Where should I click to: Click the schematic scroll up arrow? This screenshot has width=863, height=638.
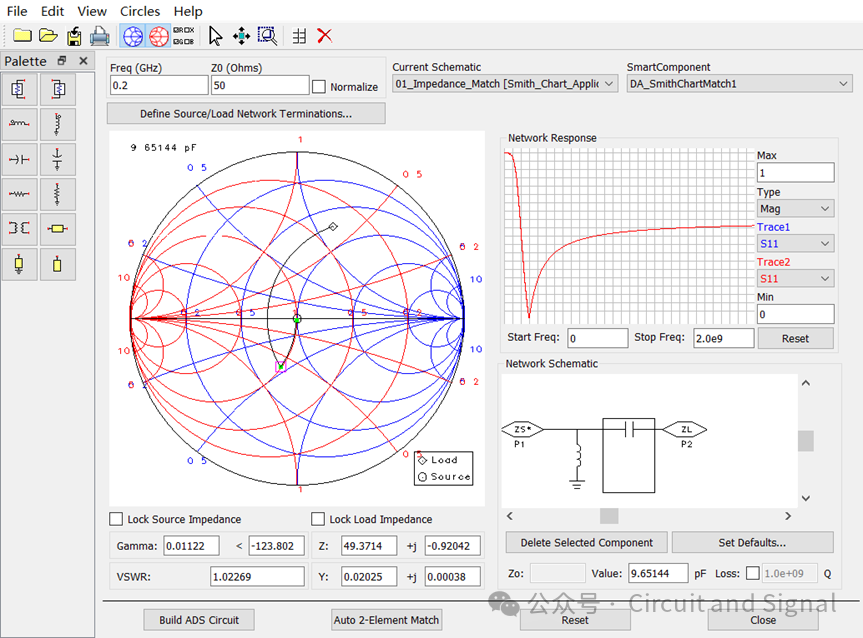tap(806, 383)
